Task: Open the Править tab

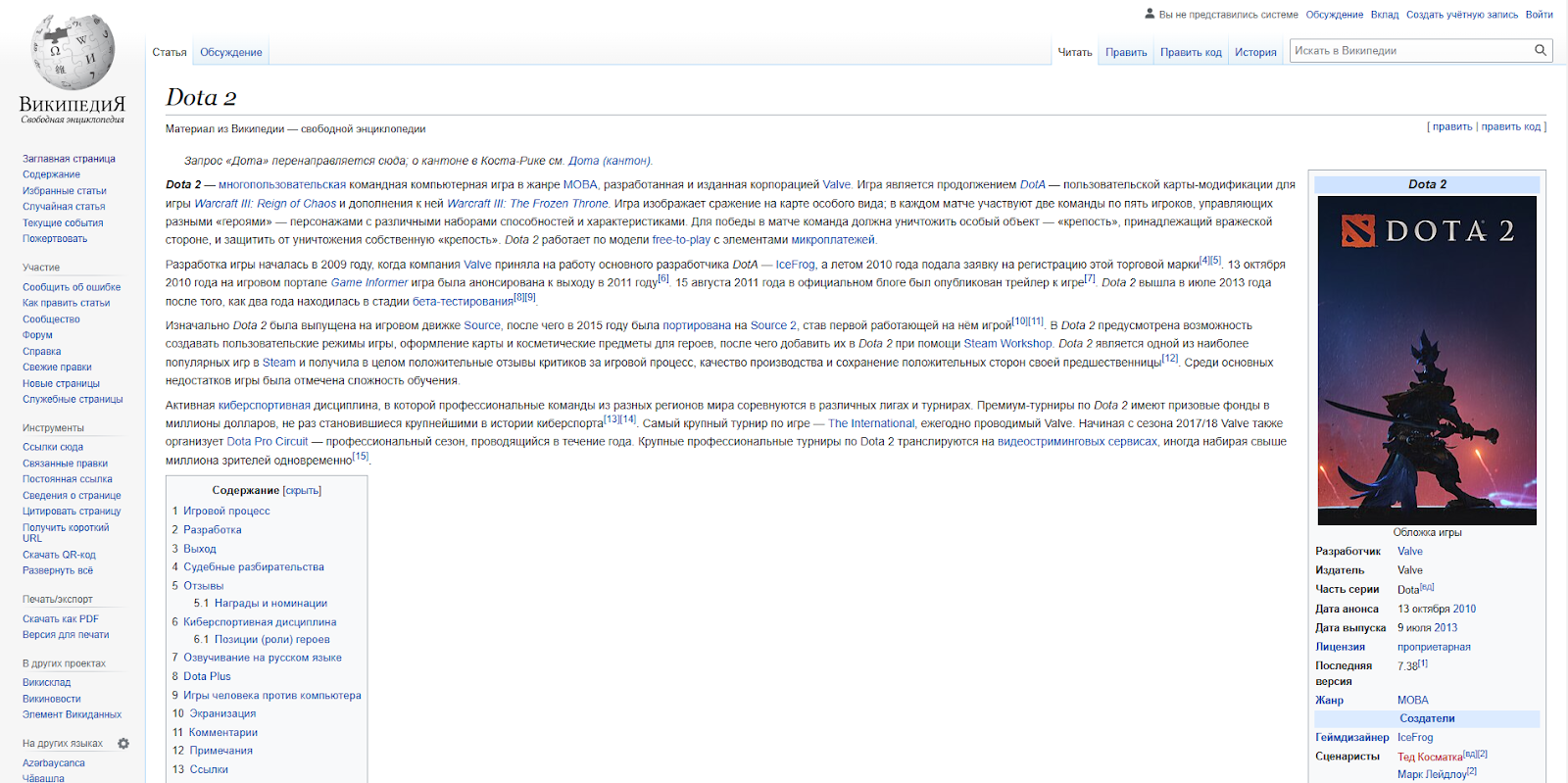Action: (1126, 52)
